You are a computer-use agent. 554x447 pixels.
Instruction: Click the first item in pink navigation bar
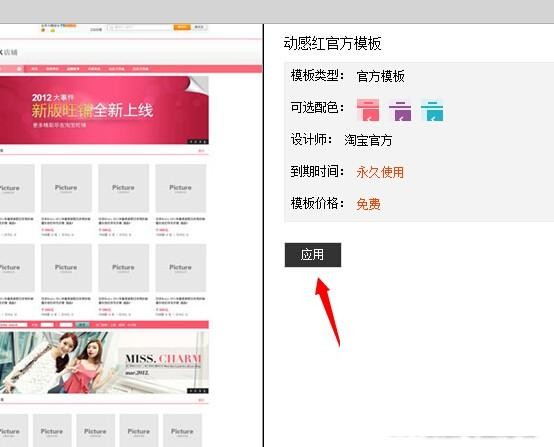[x=35, y=69]
